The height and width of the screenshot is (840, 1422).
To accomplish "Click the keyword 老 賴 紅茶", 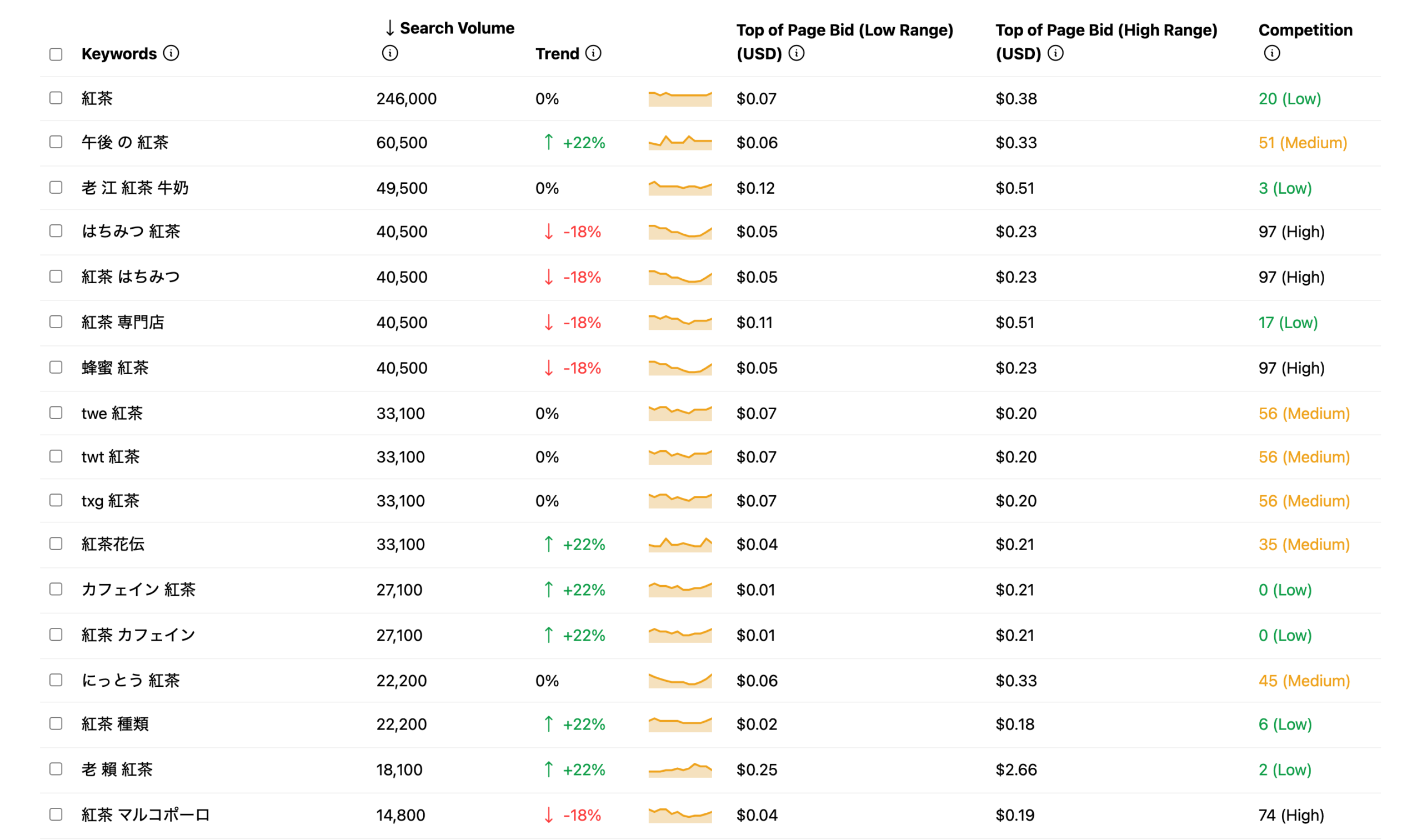I will (x=117, y=769).
